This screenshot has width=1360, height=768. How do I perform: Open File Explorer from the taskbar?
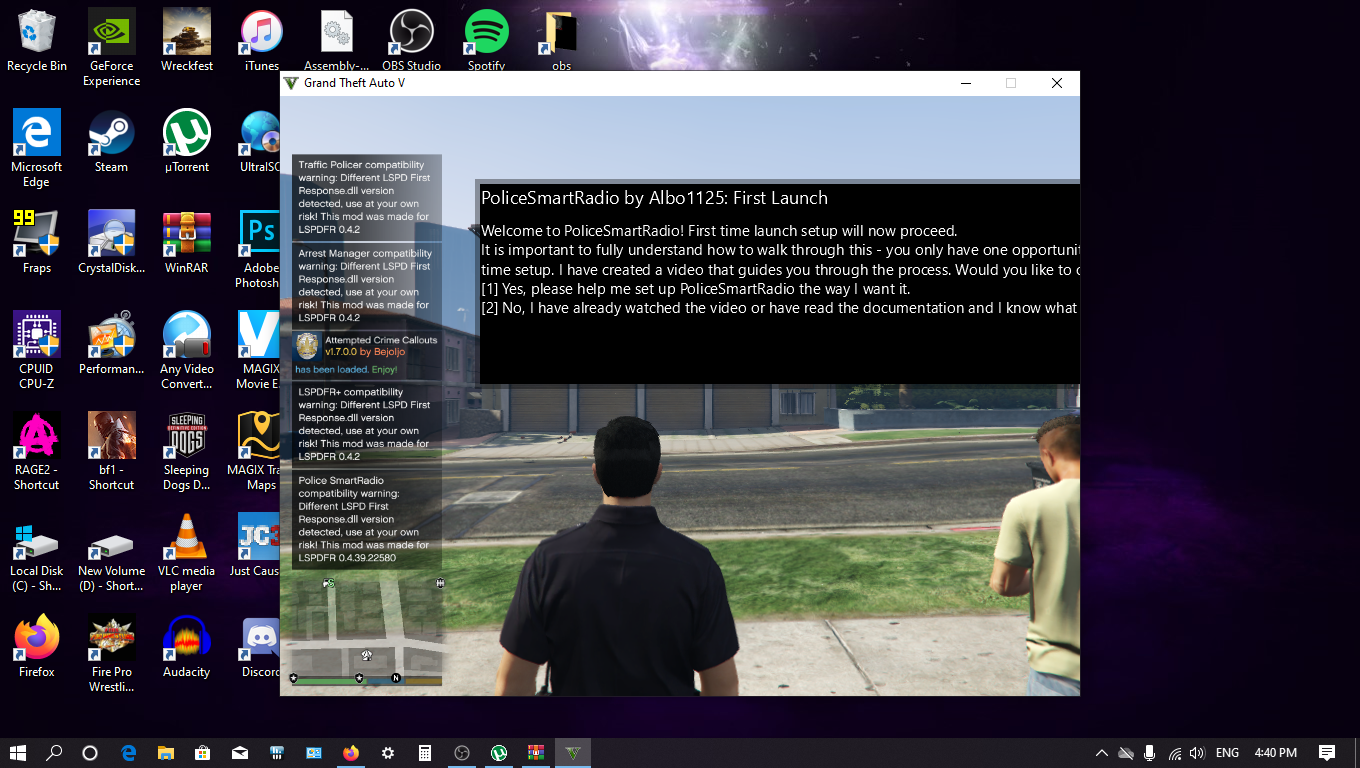point(165,753)
